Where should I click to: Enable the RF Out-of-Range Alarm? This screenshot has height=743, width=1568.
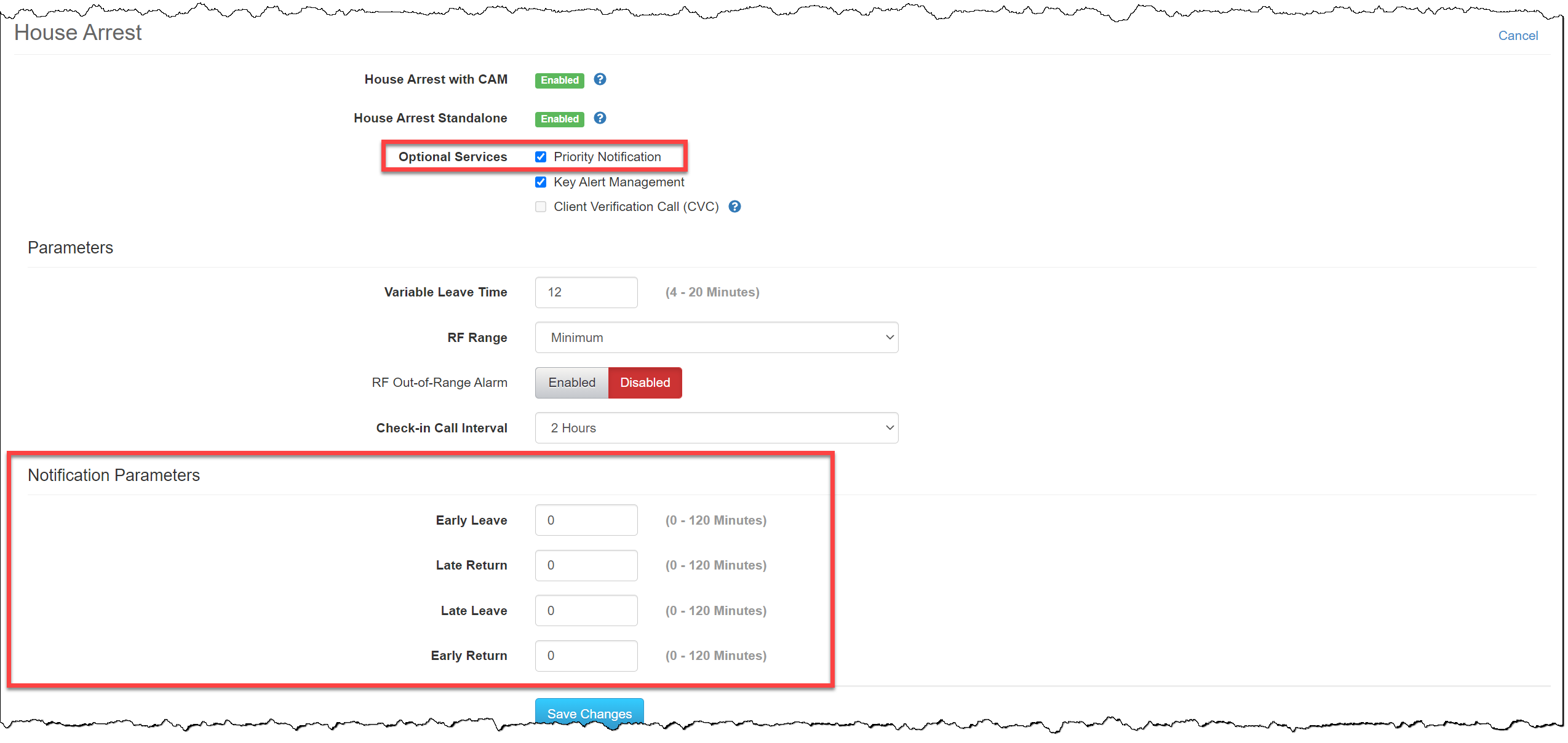(x=571, y=382)
